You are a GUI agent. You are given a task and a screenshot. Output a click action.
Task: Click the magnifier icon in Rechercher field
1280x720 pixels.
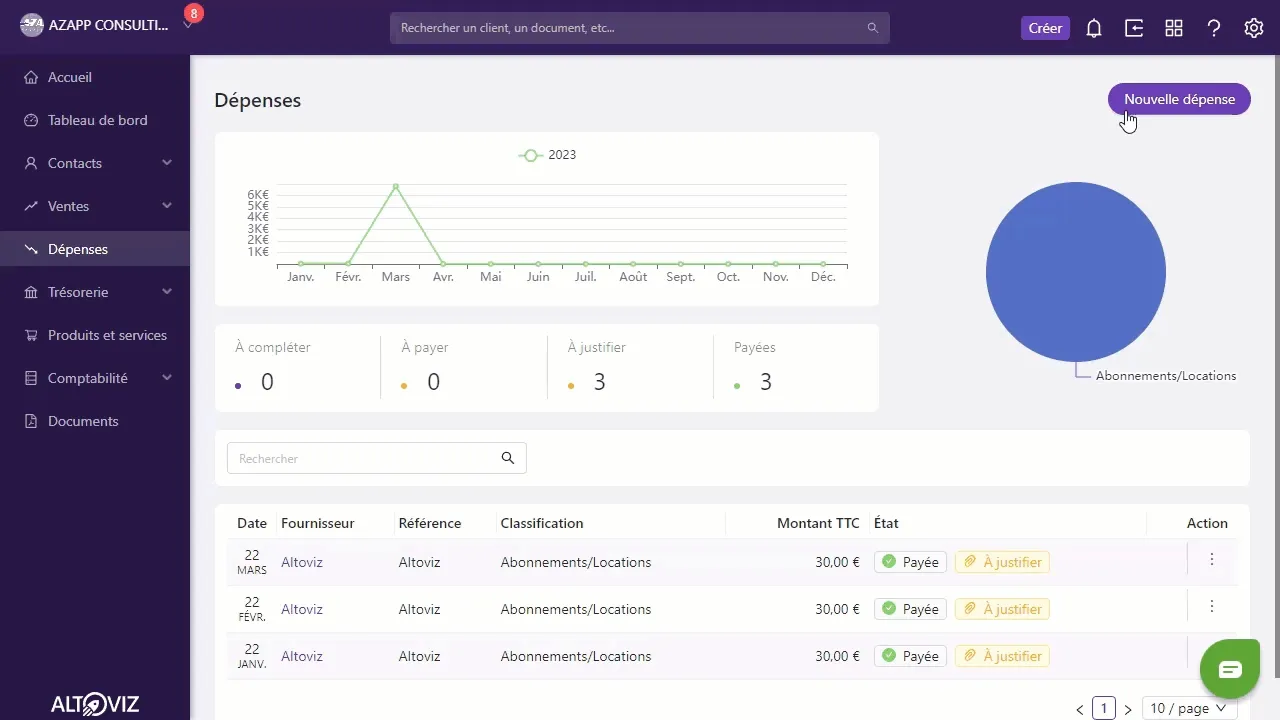click(x=508, y=458)
